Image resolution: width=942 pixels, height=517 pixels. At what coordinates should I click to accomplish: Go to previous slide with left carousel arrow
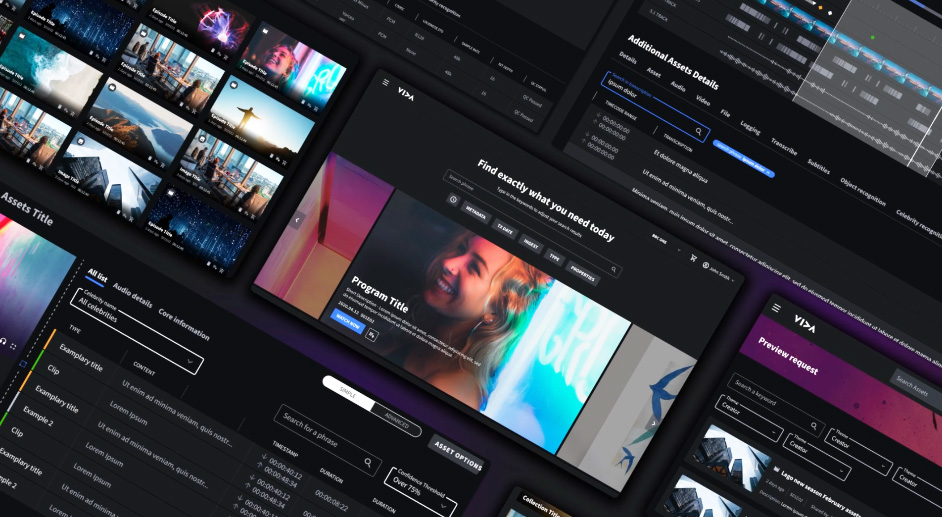[x=297, y=220]
